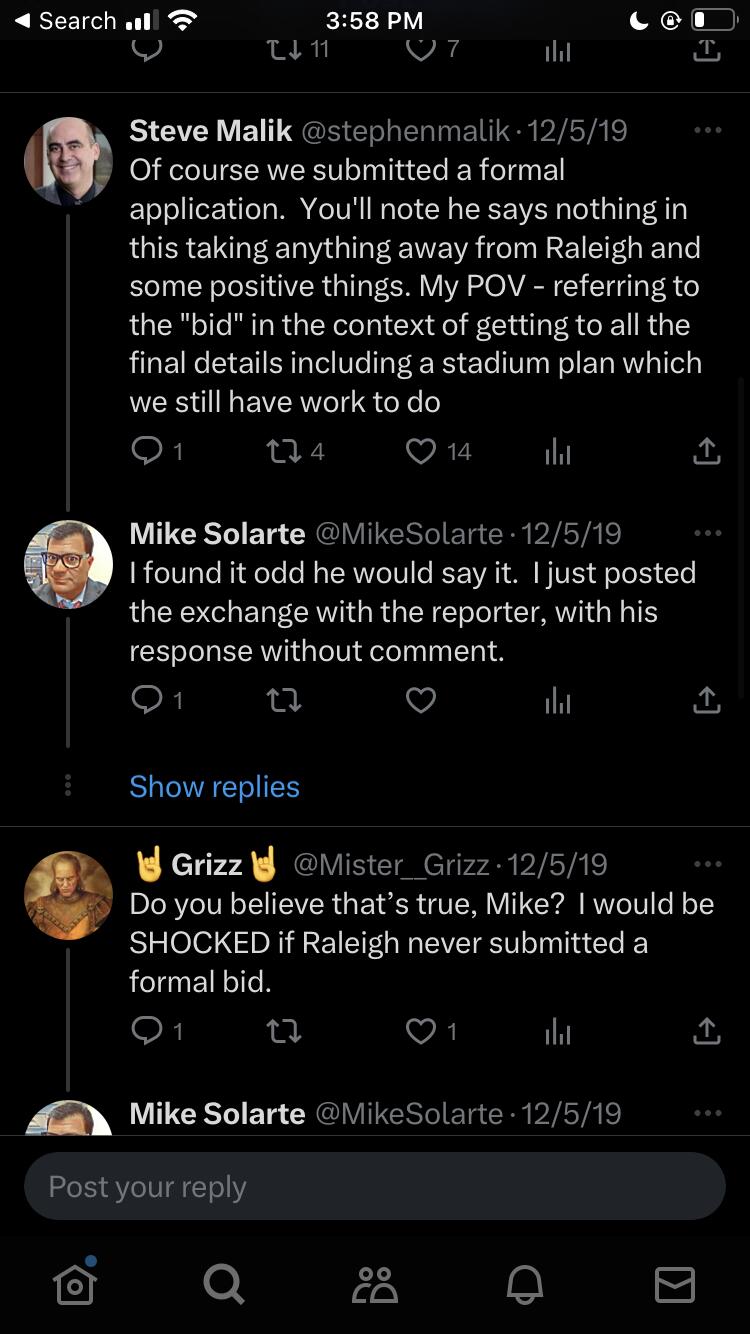
Task: Open more options for Grizz's tweet
Action: tap(707, 864)
